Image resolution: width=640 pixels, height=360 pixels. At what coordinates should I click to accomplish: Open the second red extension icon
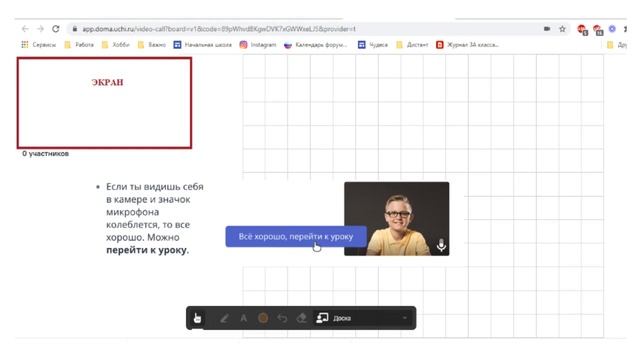point(598,29)
